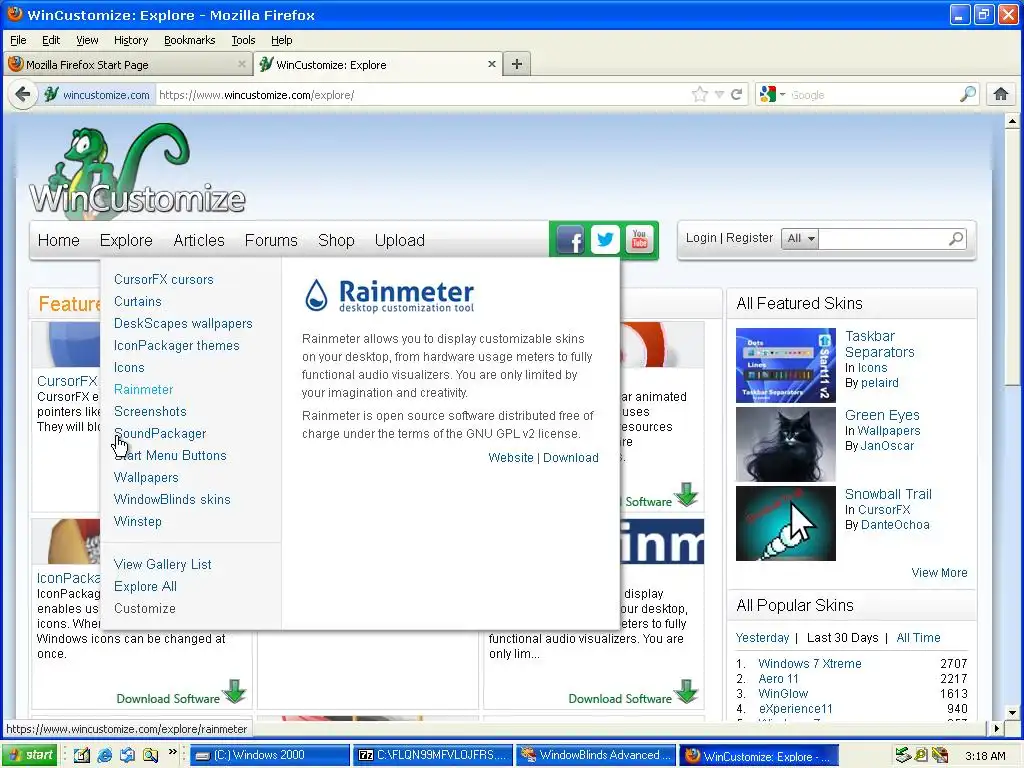The width and height of the screenshot is (1024, 768).
Task: Click the vertical scrollbar down arrow
Action: [x=1012, y=712]
